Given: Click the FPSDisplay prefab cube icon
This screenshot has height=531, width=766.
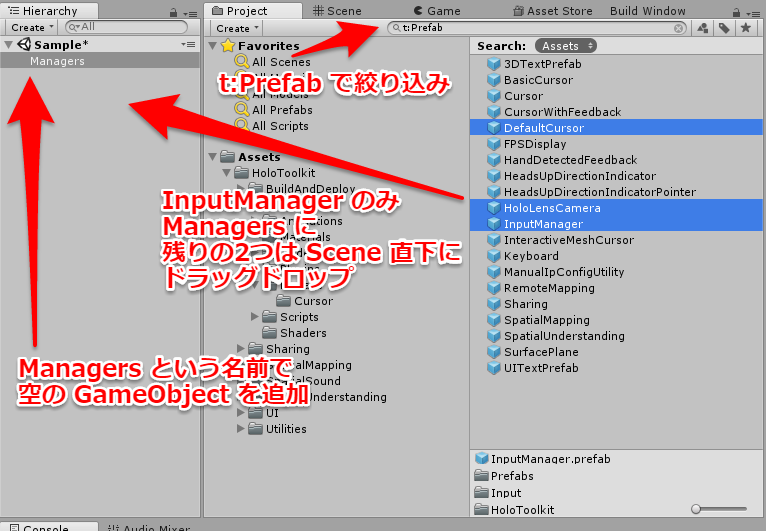Looking at the screenshot, I should tap(494, 144).
